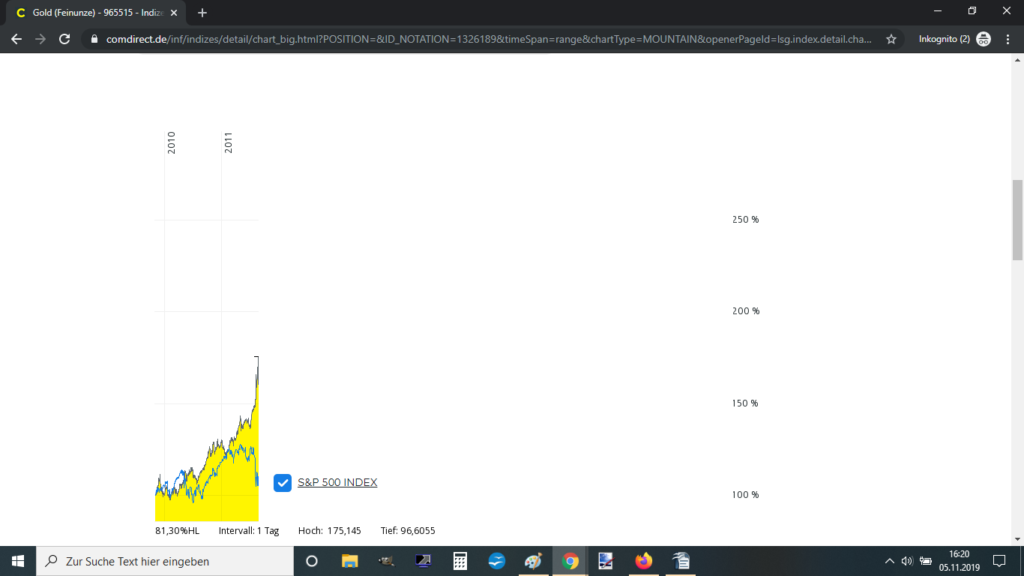Click the 2011 year label on chart

coord(228,142)
